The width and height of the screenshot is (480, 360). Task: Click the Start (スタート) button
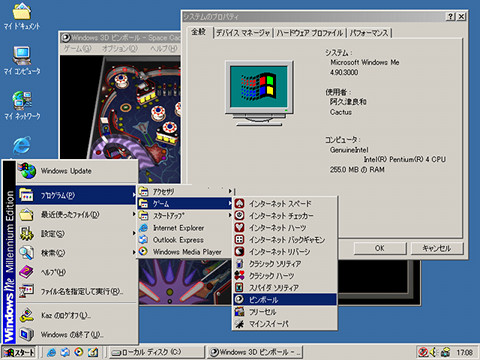[x=20, y=352]
